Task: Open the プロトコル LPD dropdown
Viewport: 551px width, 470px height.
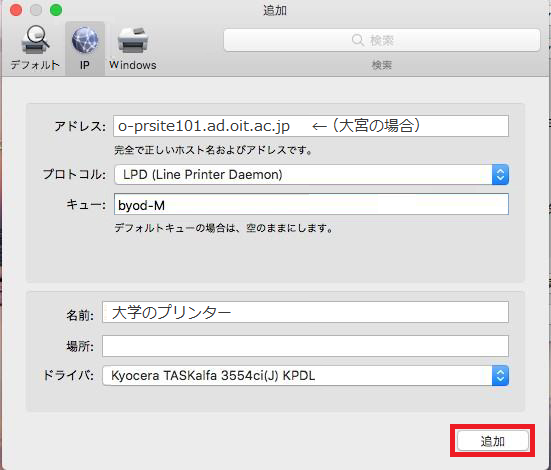Action: click(x=311, y=175)
